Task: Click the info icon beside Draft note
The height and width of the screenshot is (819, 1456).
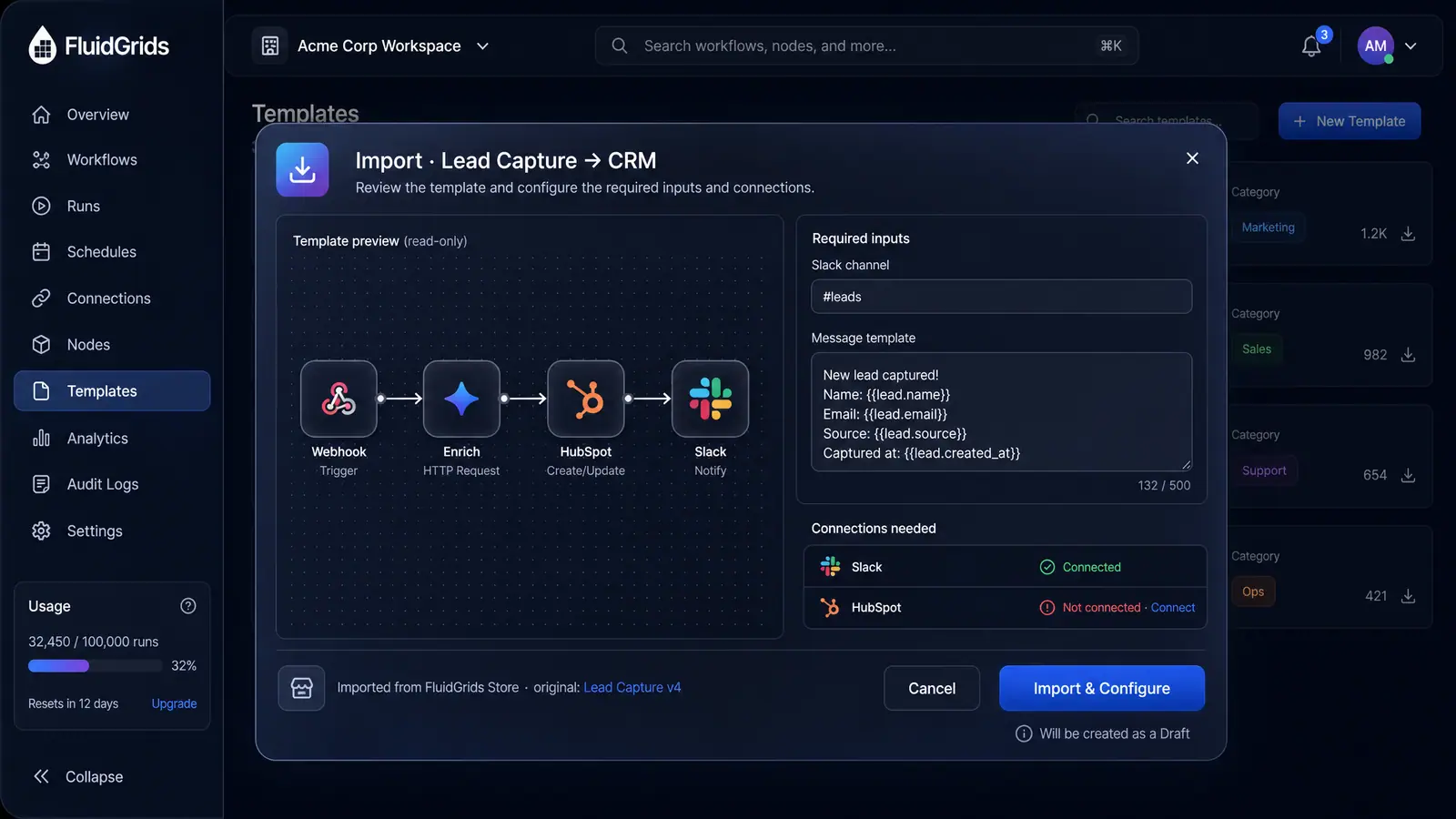Action: pos(1024,733)
